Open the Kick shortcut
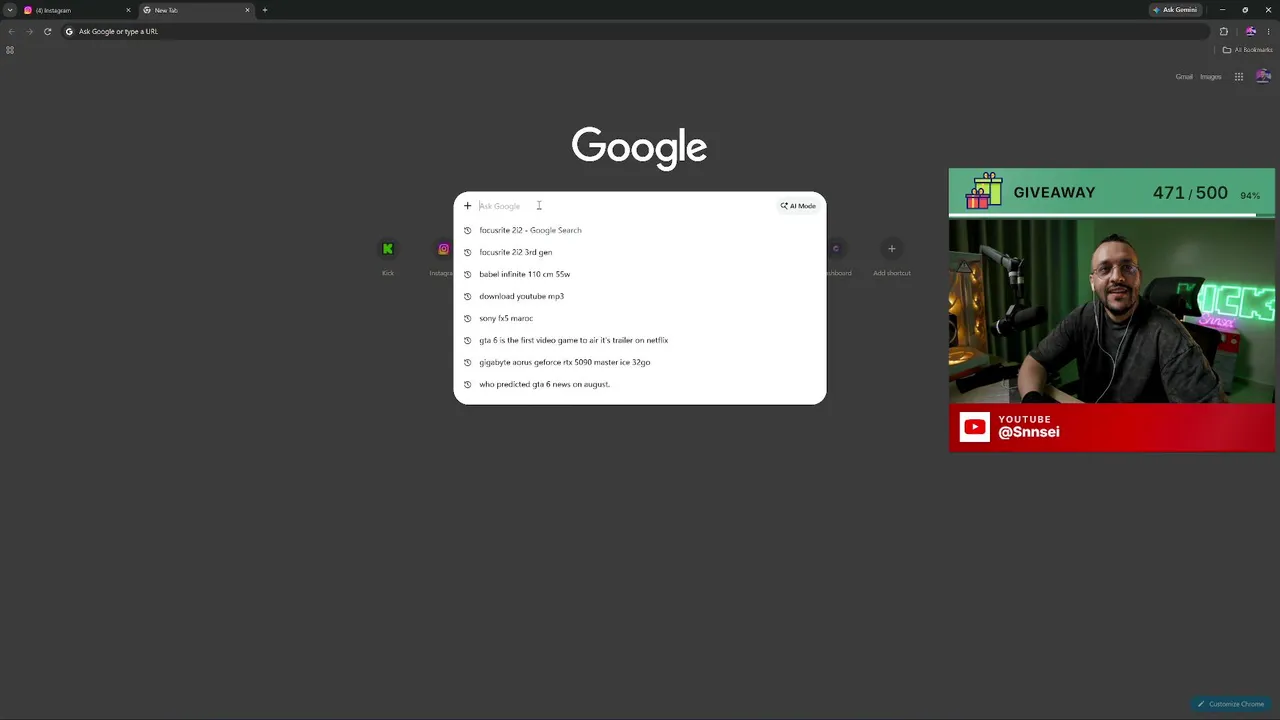Viewport: 1280px width, 720px height. [388, 256]
